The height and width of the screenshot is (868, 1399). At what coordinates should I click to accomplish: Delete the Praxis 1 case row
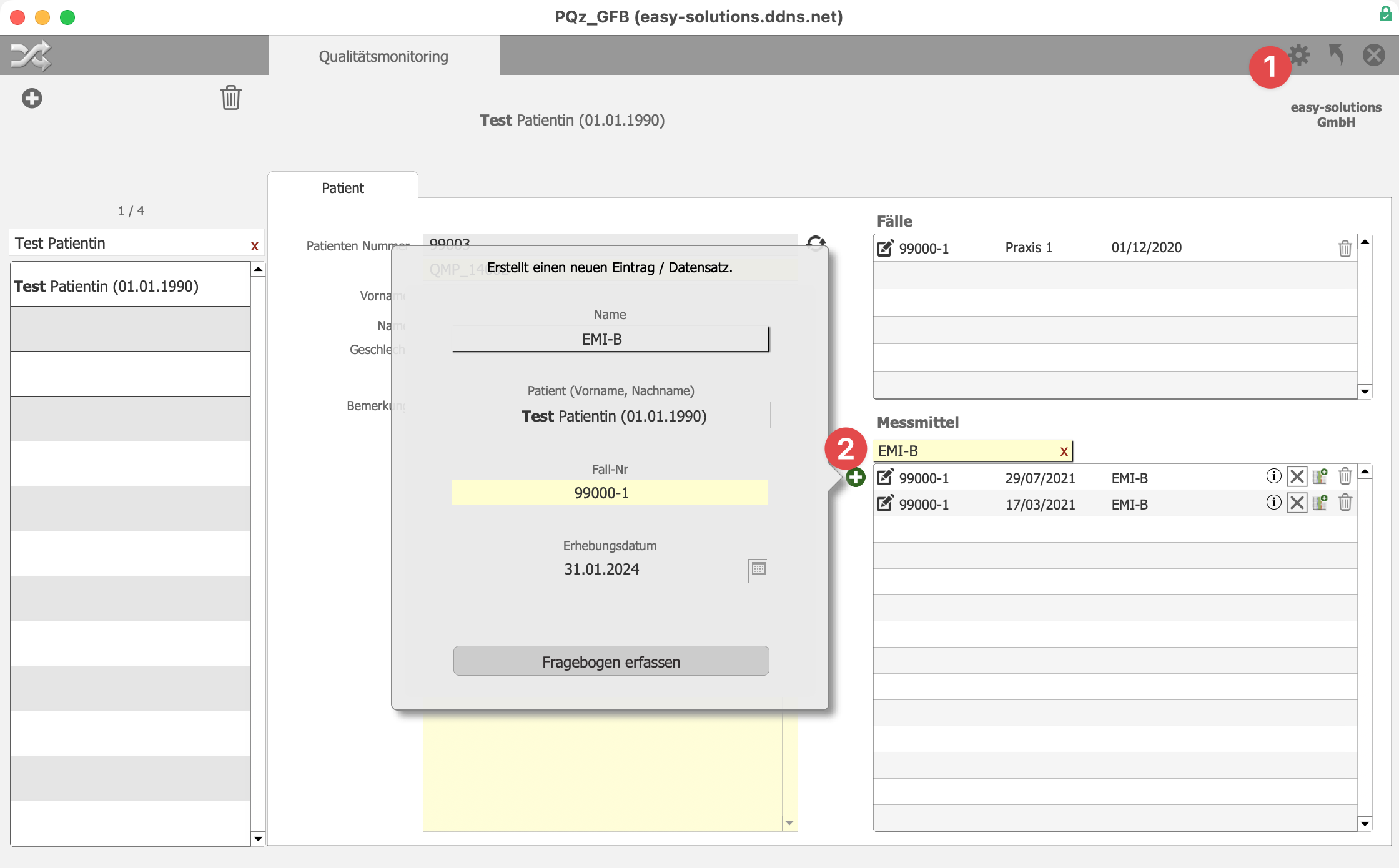(1345, 248)
